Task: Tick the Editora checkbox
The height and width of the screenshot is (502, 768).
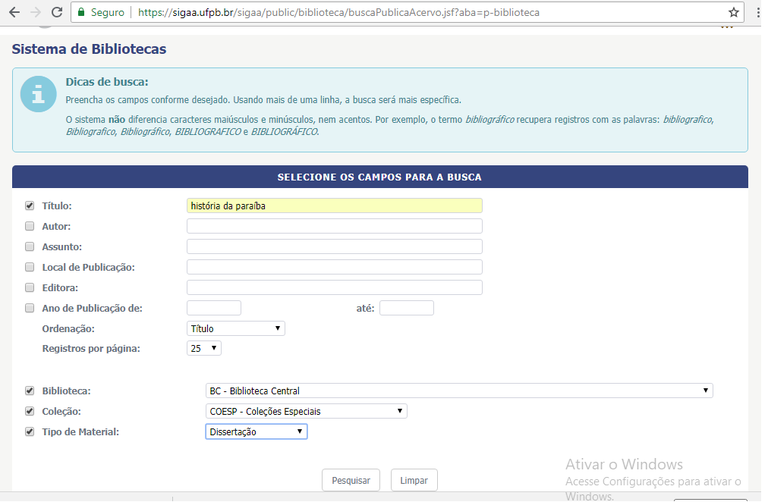Action: tap(29, 287)
